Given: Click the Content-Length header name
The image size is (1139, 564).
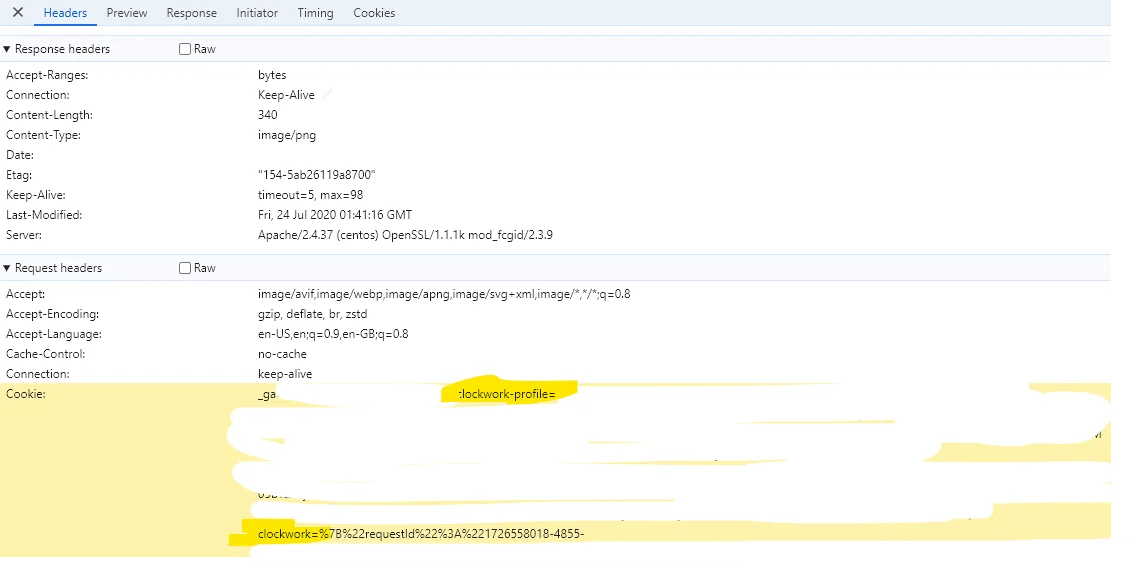Looking at the screenshot, I should (x=49, y=115).
